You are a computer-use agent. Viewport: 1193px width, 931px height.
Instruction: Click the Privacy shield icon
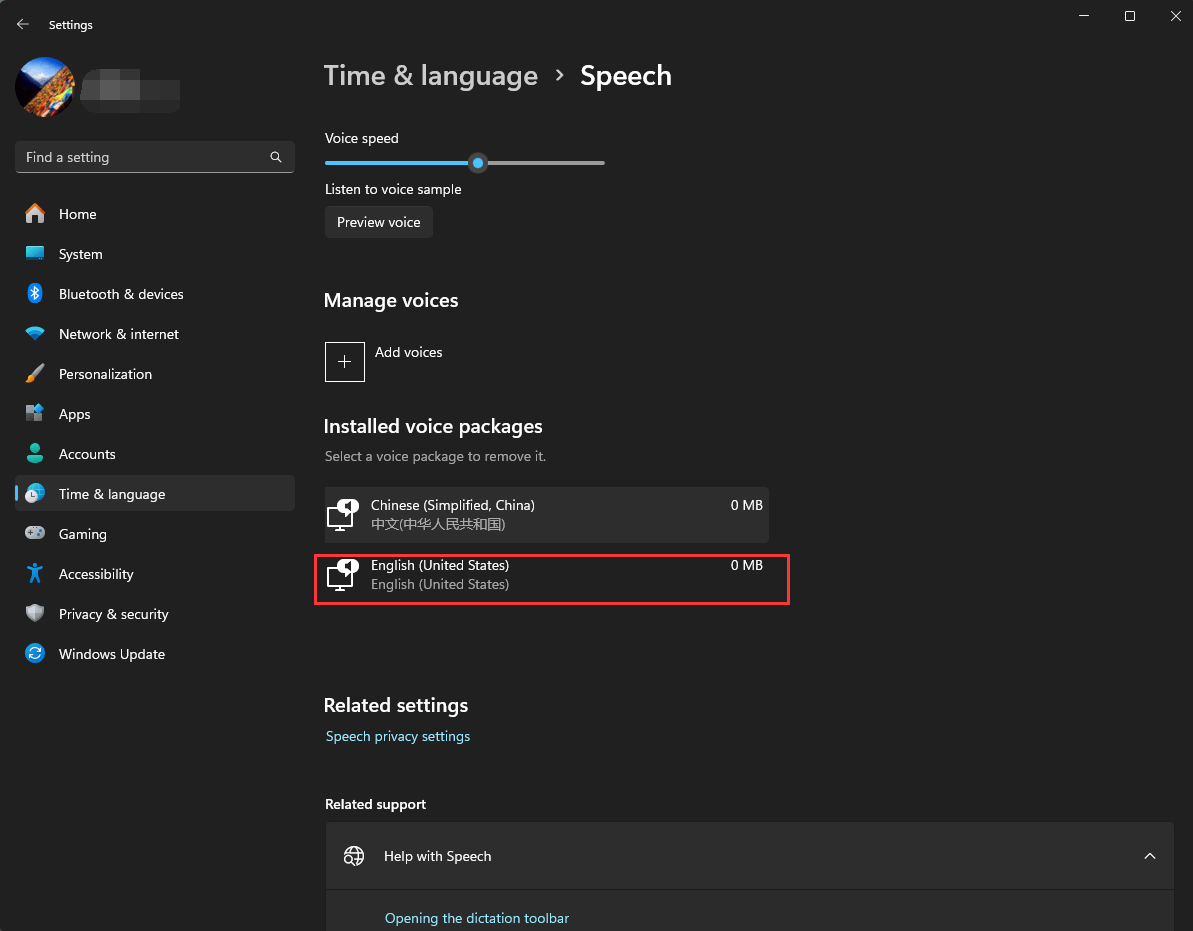point(35,613)
